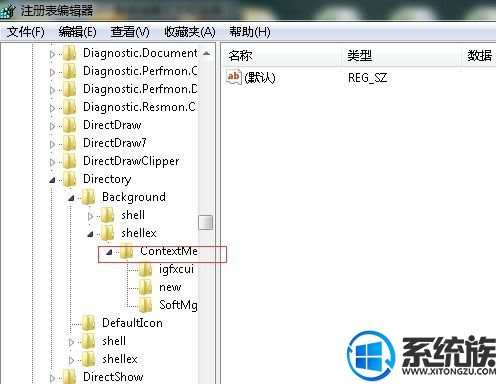Select the DirectShow folder icon
The image size is (496, 384).
pyautogui.click(x=70, y=377)
